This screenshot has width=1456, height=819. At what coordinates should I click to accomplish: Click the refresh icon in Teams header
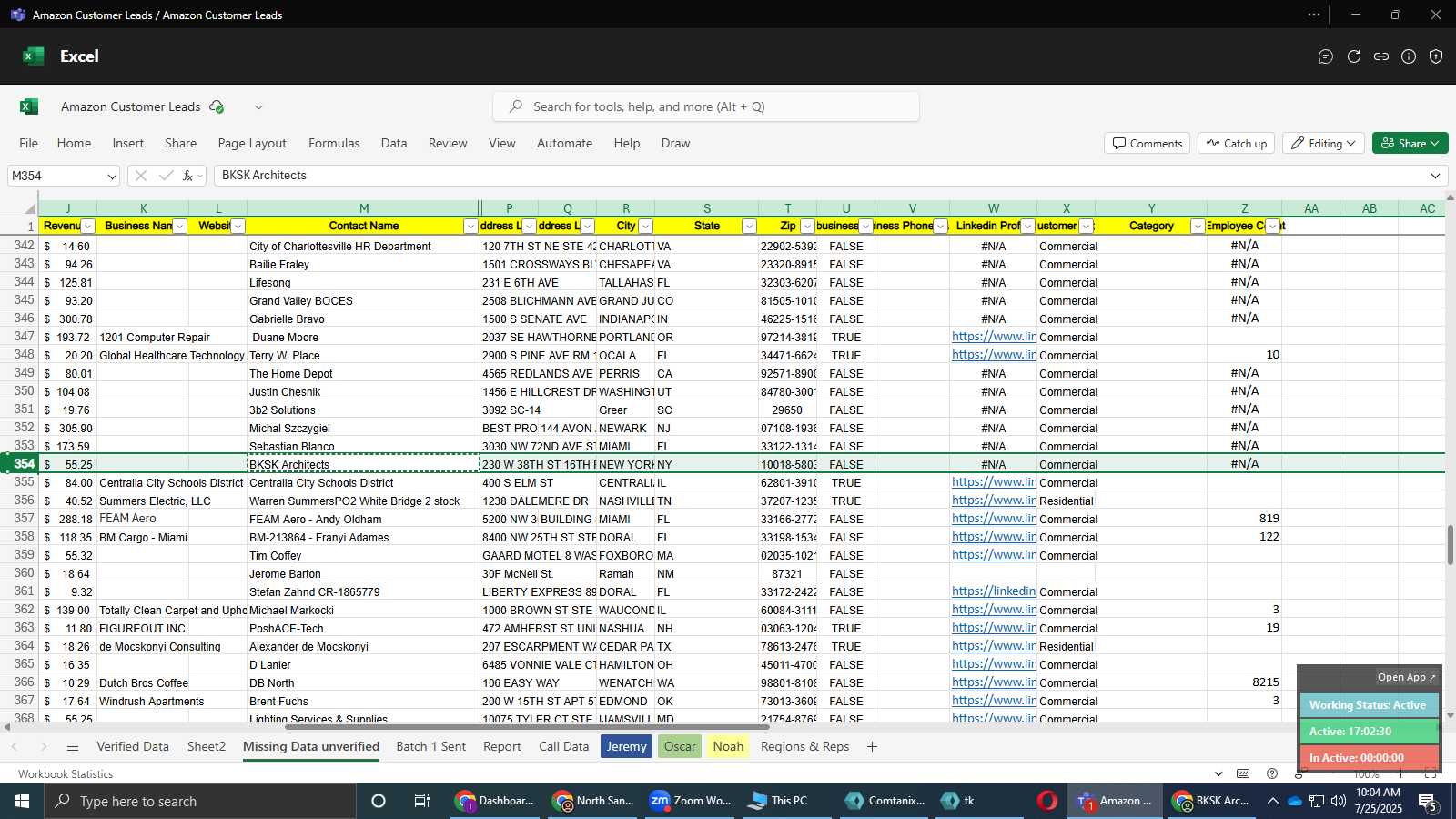point(1354,56)
